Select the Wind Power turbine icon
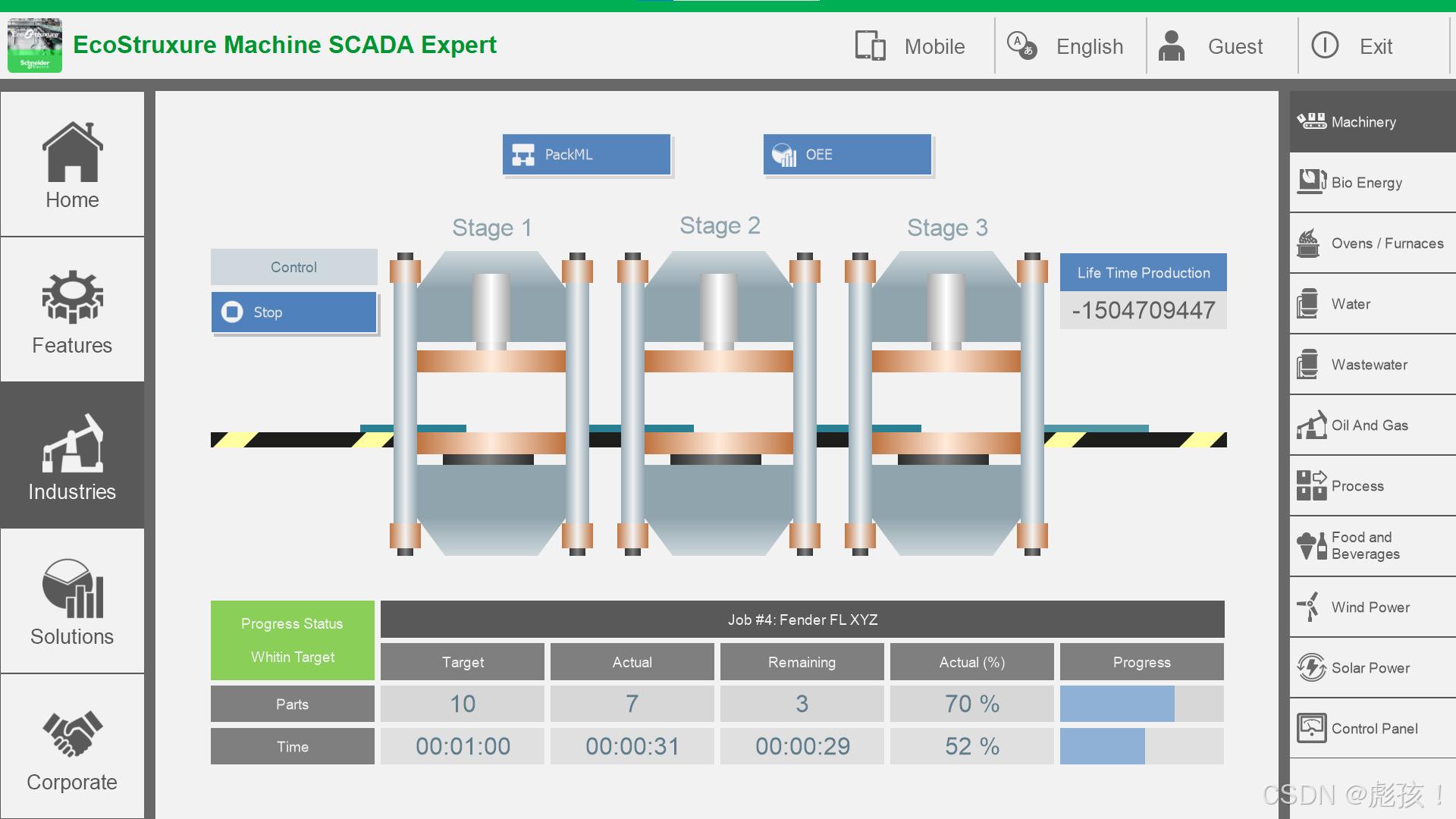Viewport: 1456px width, 819px height. tap(1309, 607)
